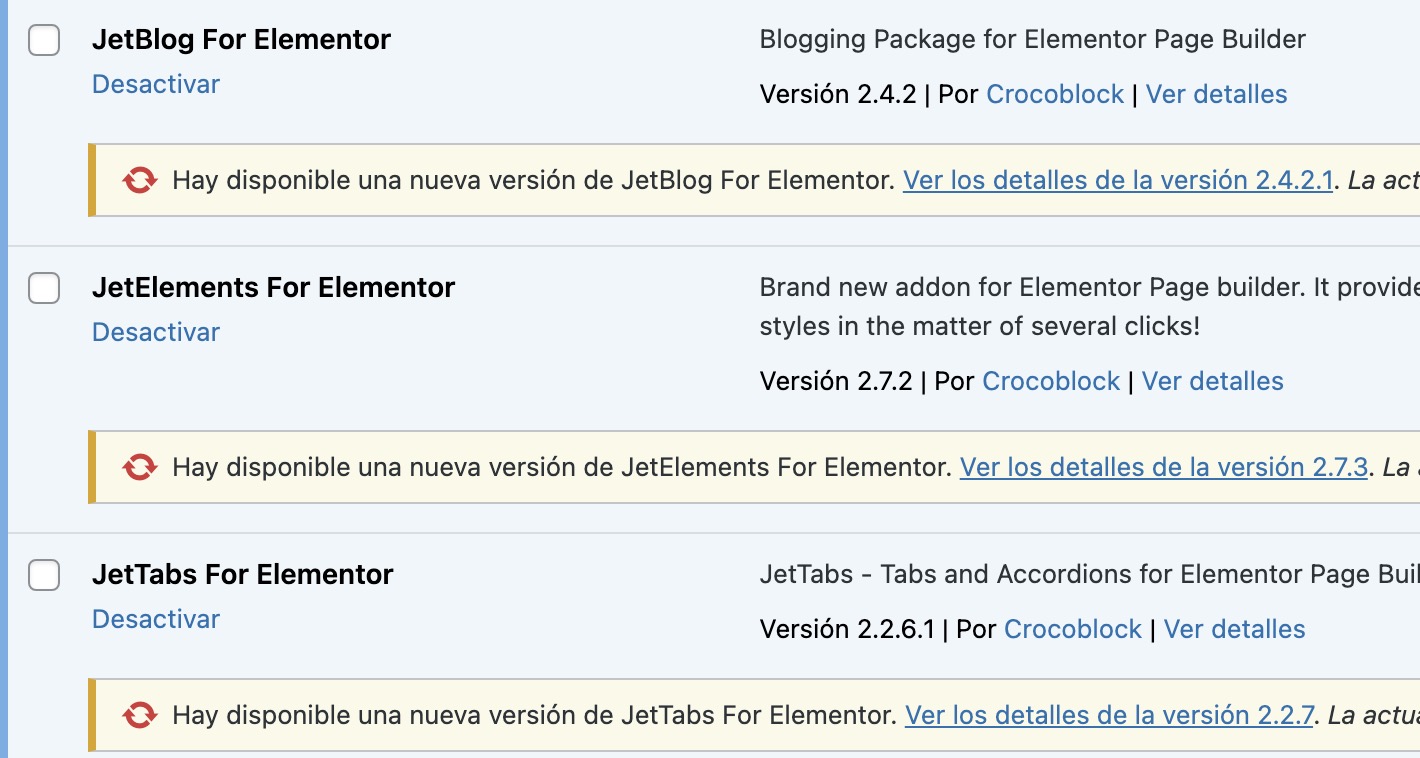Click the JetElements update refresh icon

pyautogui.click(x=140, y=467)
